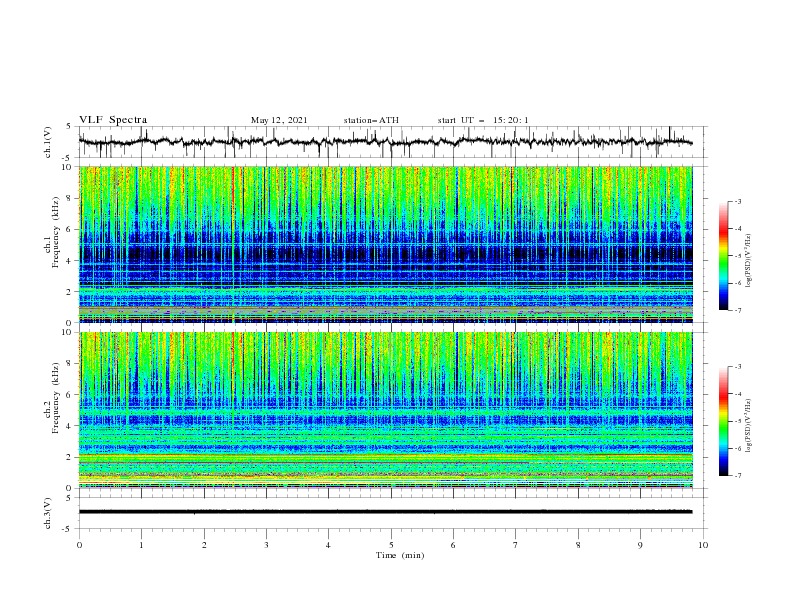Click the ch.2 PSD color bar

coord(723,421)
